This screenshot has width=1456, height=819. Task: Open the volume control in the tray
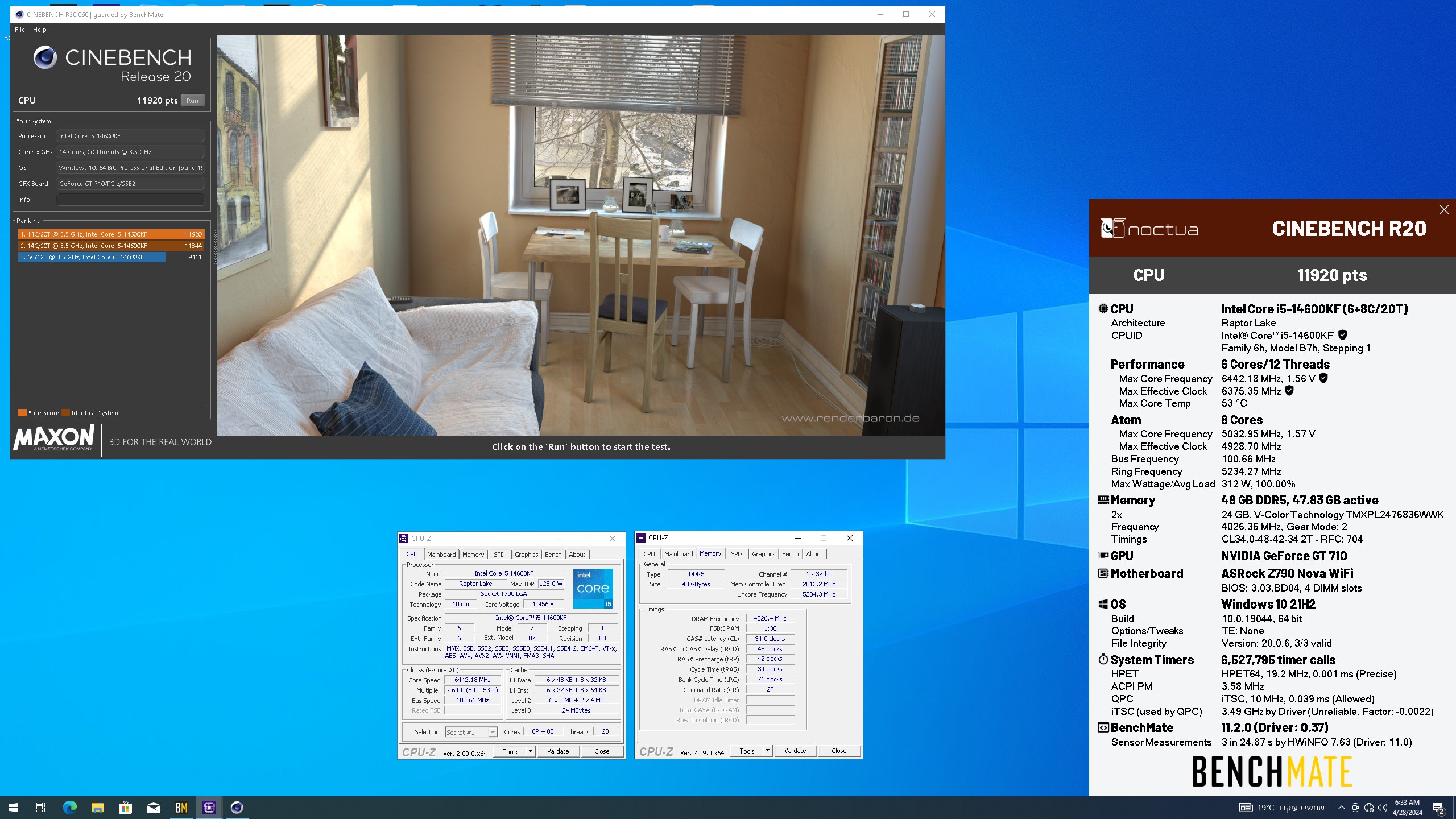click(1383, 808)
